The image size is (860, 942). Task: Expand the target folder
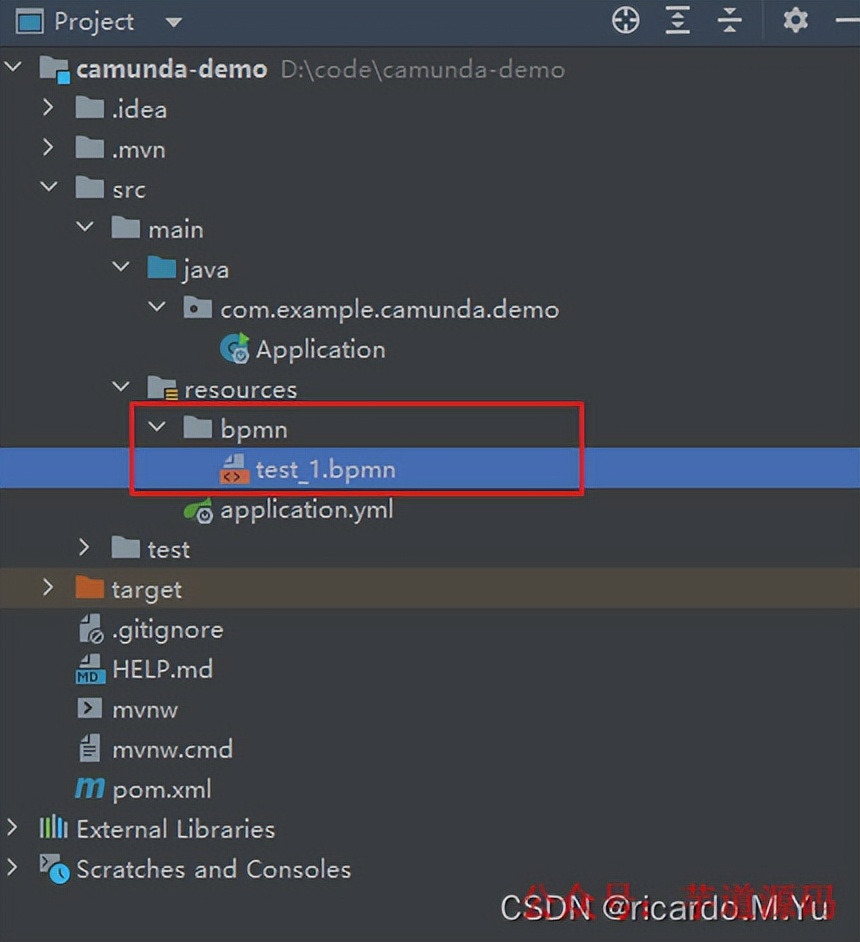48,588
